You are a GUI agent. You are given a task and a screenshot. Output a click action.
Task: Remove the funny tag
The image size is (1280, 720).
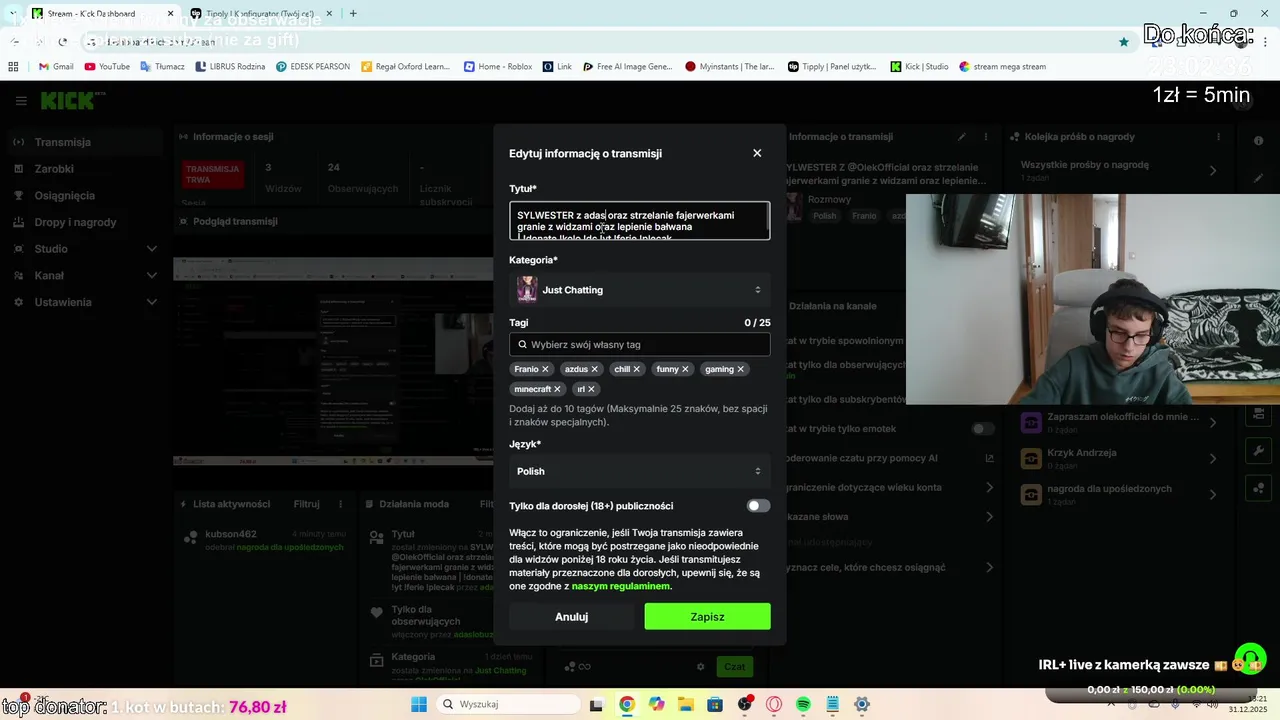pyautogui.click(x=685, y=369)
